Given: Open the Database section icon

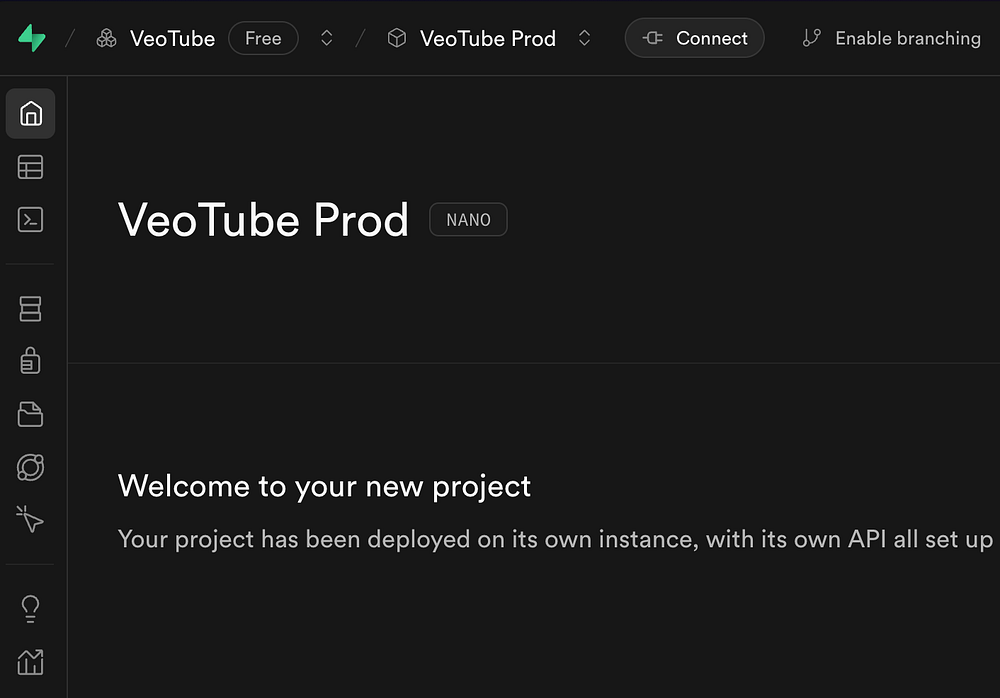Looking at the screenshot, I should pos(31,309).
